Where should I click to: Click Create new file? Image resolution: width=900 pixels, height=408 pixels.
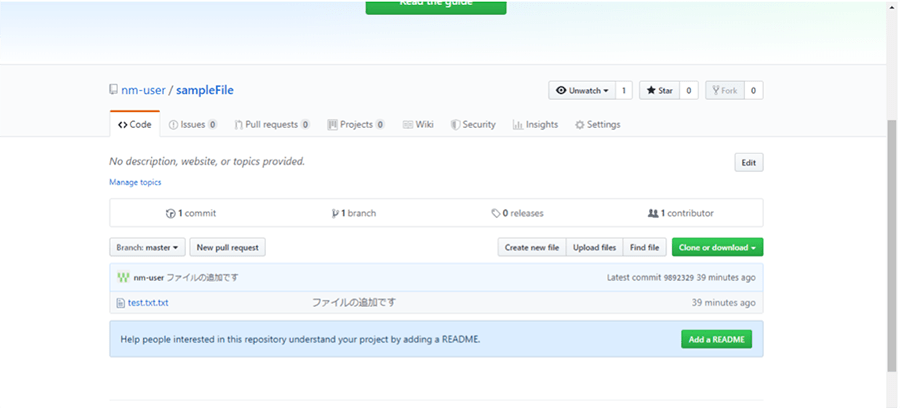pyautogui.click(x=532, y=247)
